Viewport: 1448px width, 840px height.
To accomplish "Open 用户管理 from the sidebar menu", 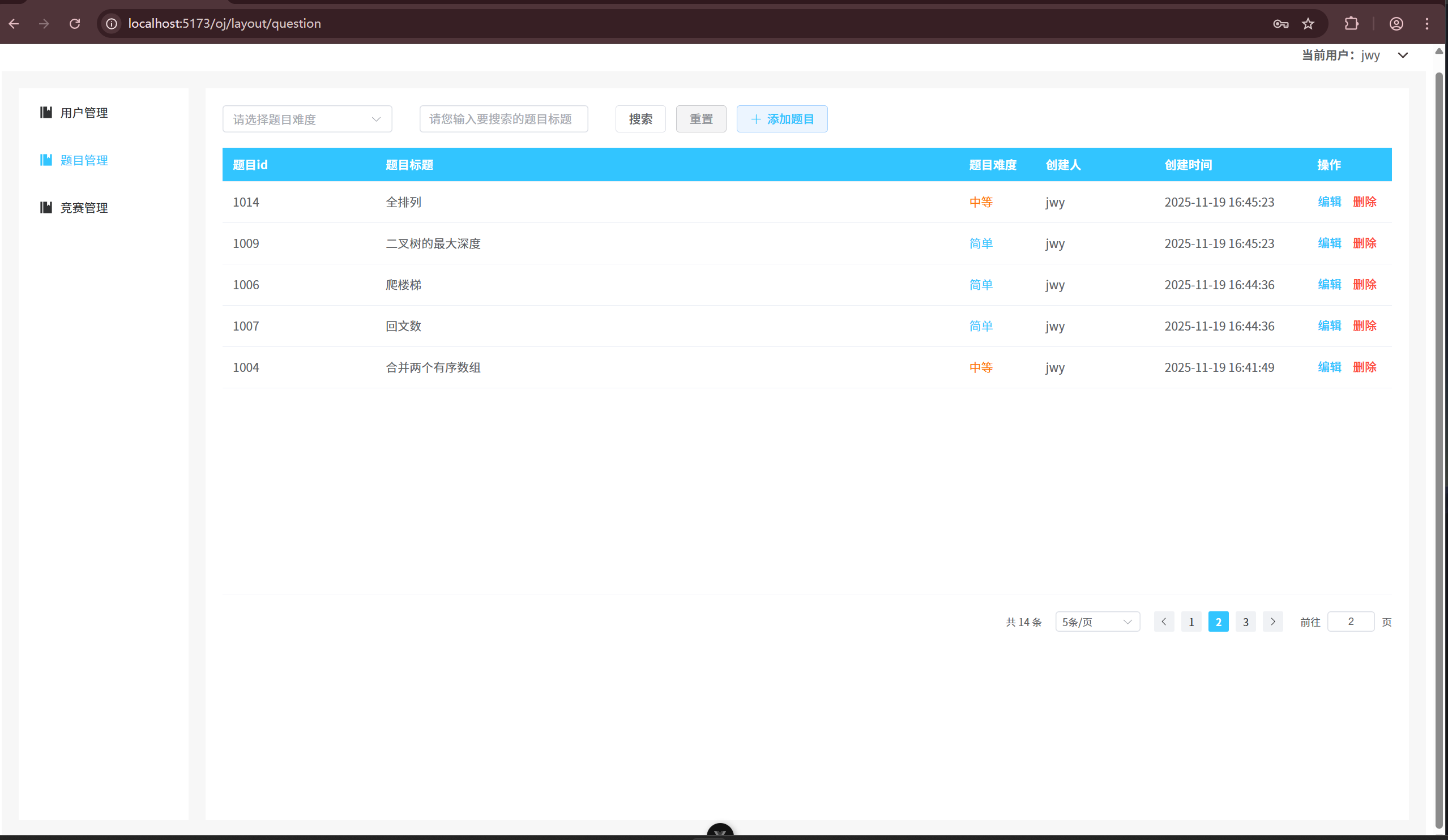I will point(83,113).
